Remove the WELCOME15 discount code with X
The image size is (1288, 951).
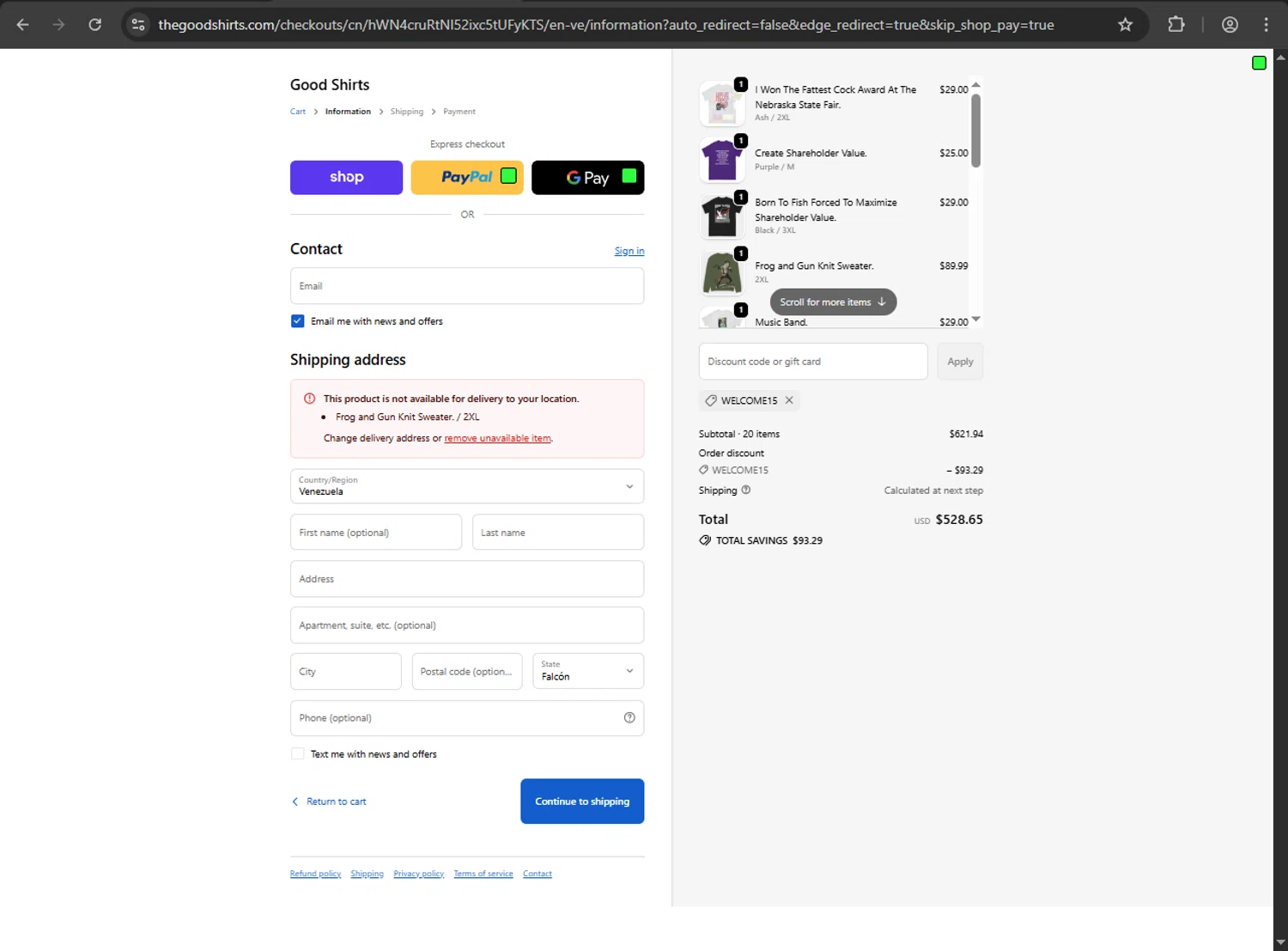789,400
